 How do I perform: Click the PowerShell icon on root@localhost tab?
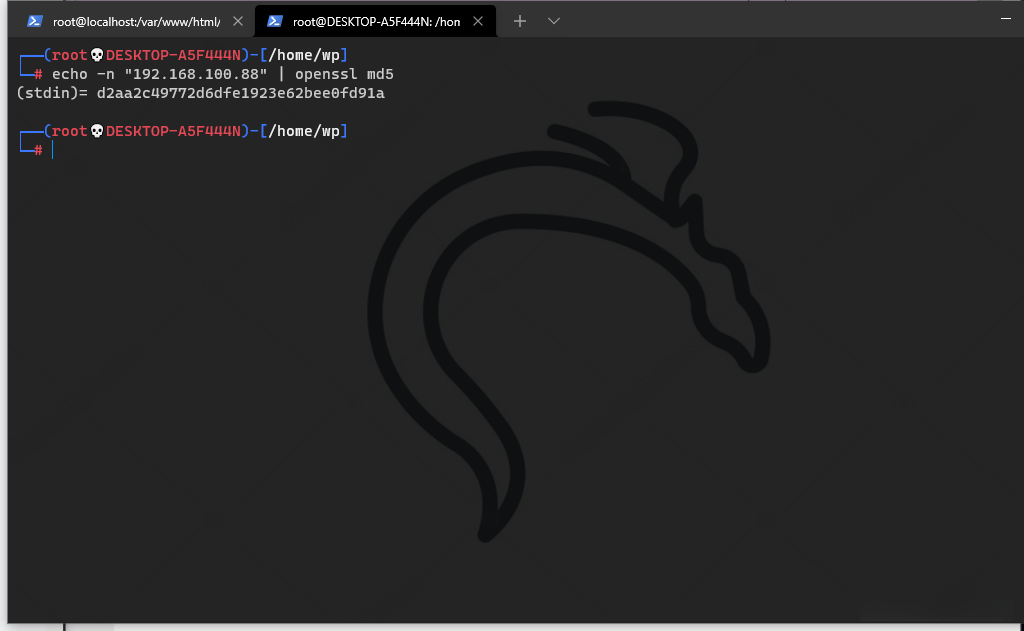coord(35,22)
